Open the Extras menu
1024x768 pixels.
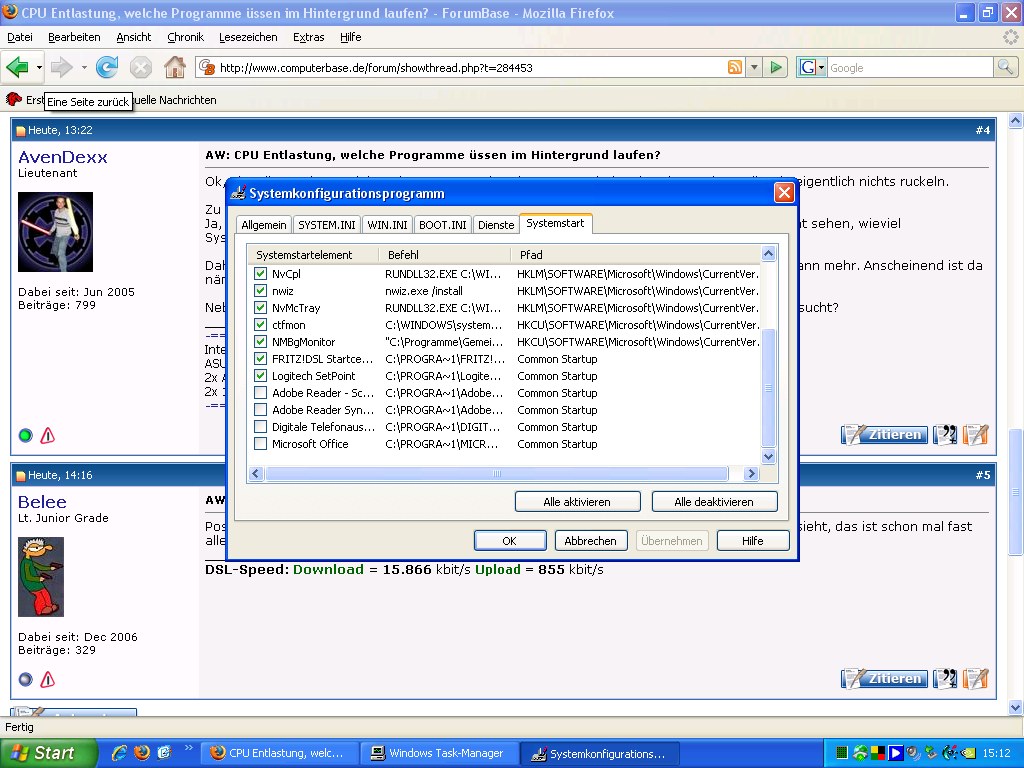308,37
